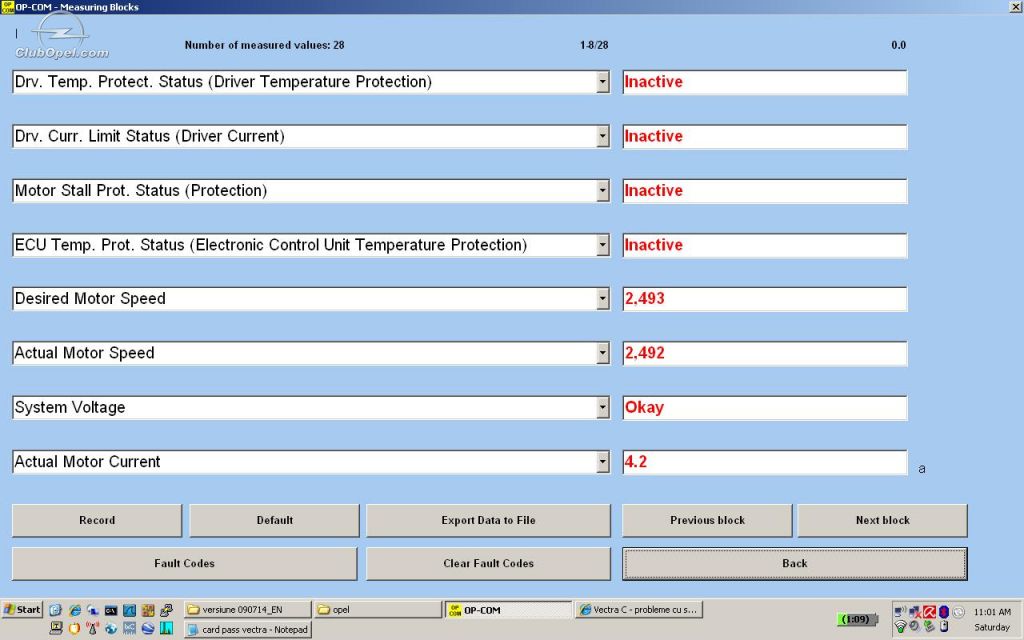The width and height of the screenshot is (1024, 640).
Task: Open the computers-and-key quick launch icon
Action: 167,610
